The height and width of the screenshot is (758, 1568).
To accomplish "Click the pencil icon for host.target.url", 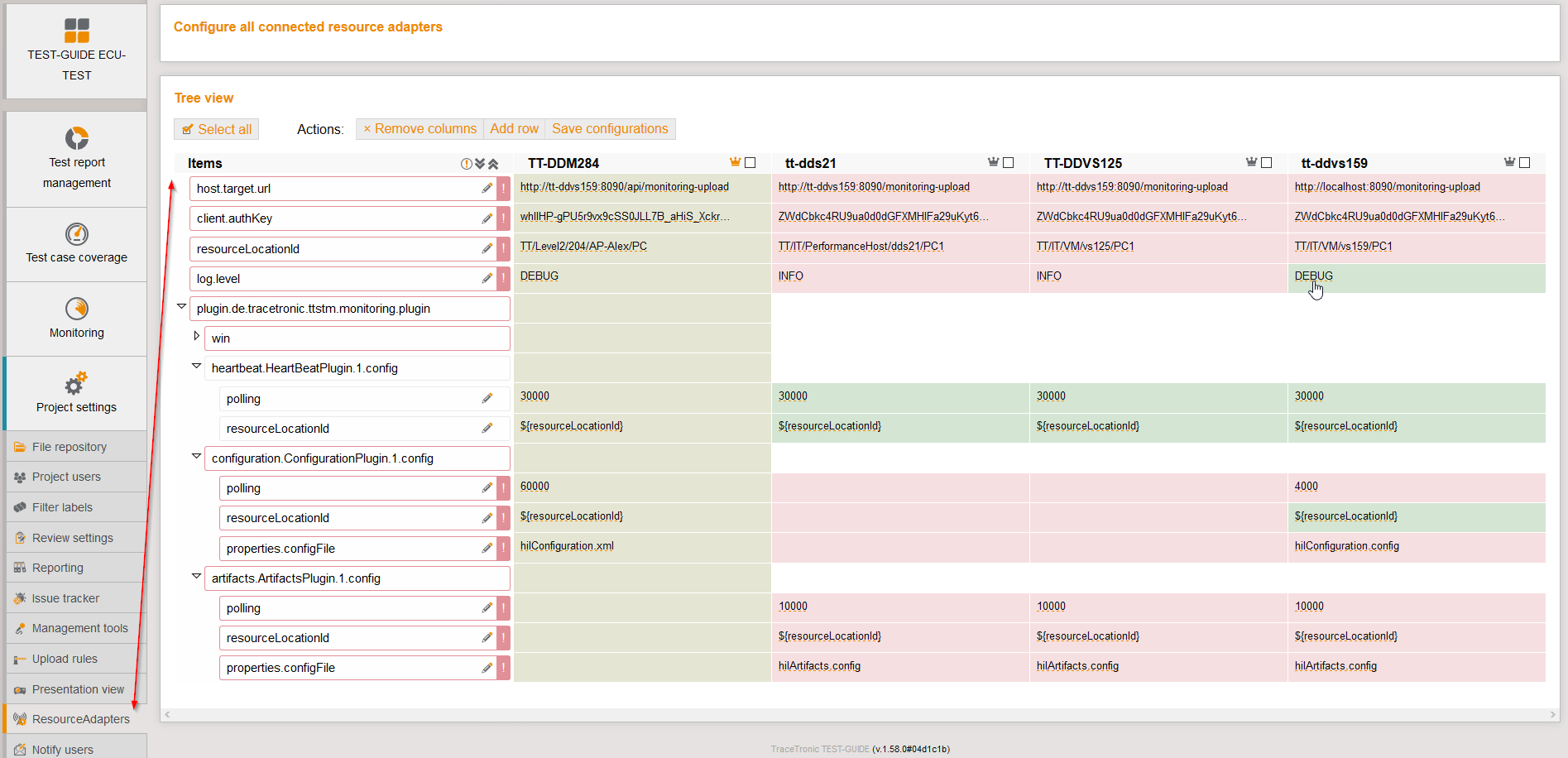I will click(x=487, y=189).
